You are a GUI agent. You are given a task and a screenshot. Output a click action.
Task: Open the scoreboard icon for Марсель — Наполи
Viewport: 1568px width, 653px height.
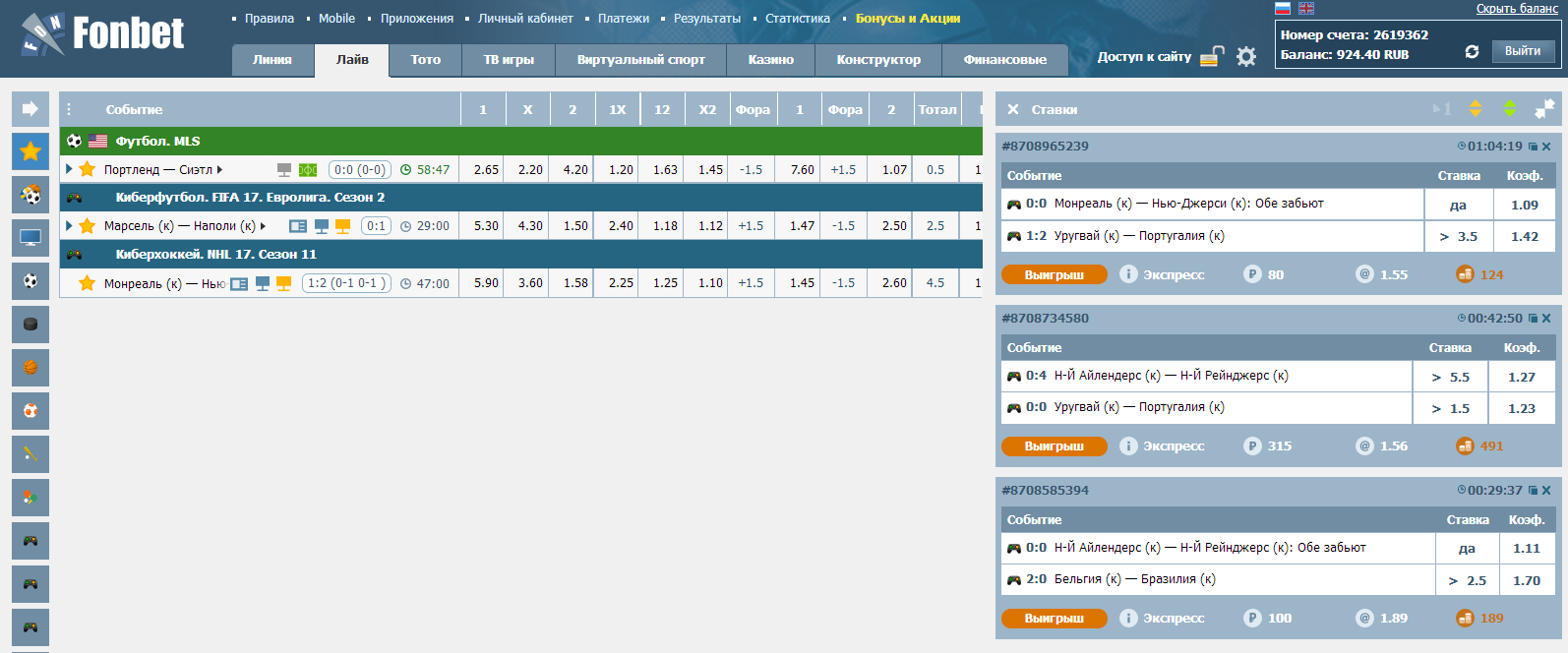click(298, 226)
